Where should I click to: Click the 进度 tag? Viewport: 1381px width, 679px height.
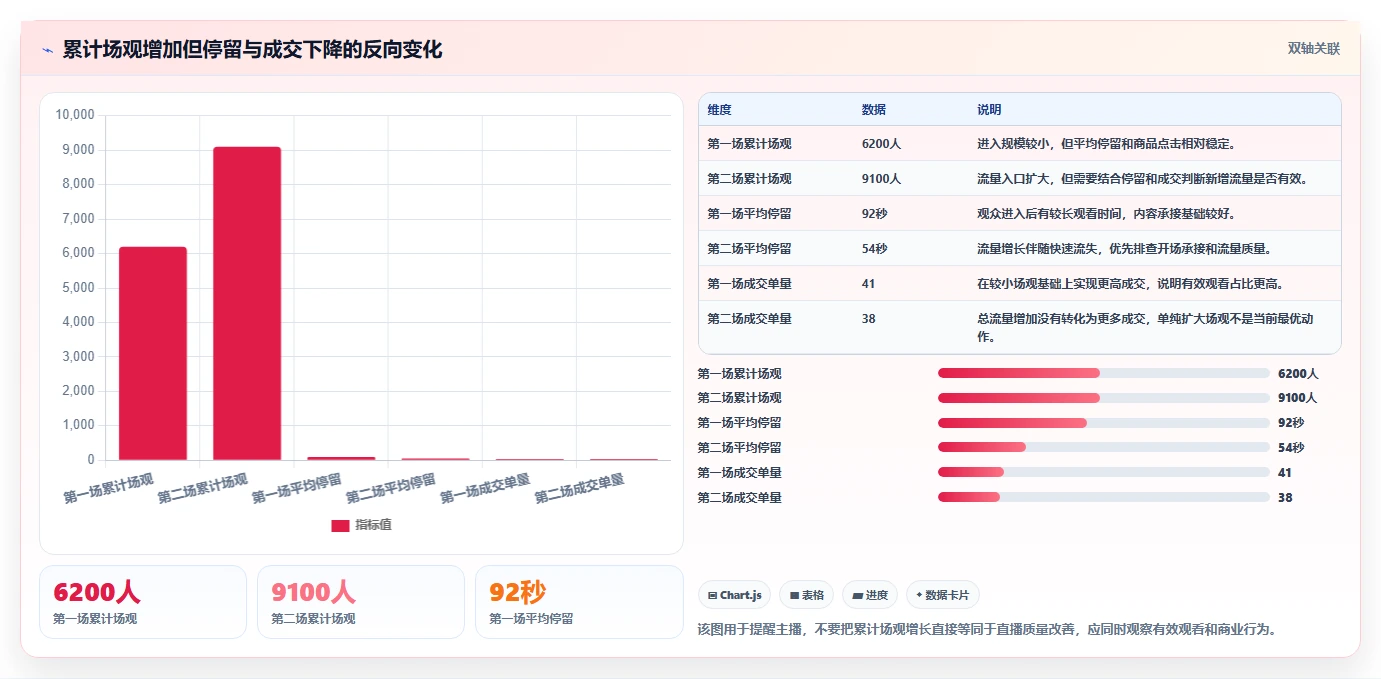(x=870, y=595)
